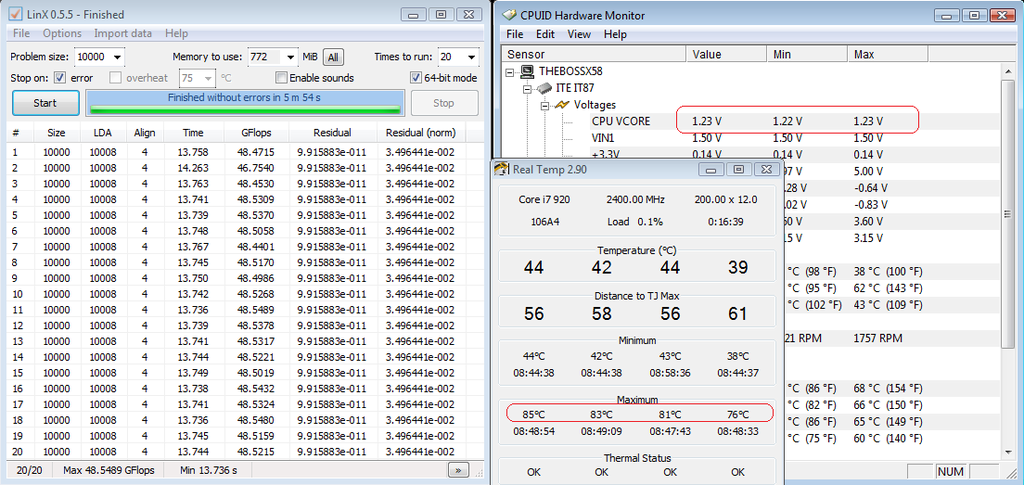Click the LinX app icon in title bar

tap(16, 14)
